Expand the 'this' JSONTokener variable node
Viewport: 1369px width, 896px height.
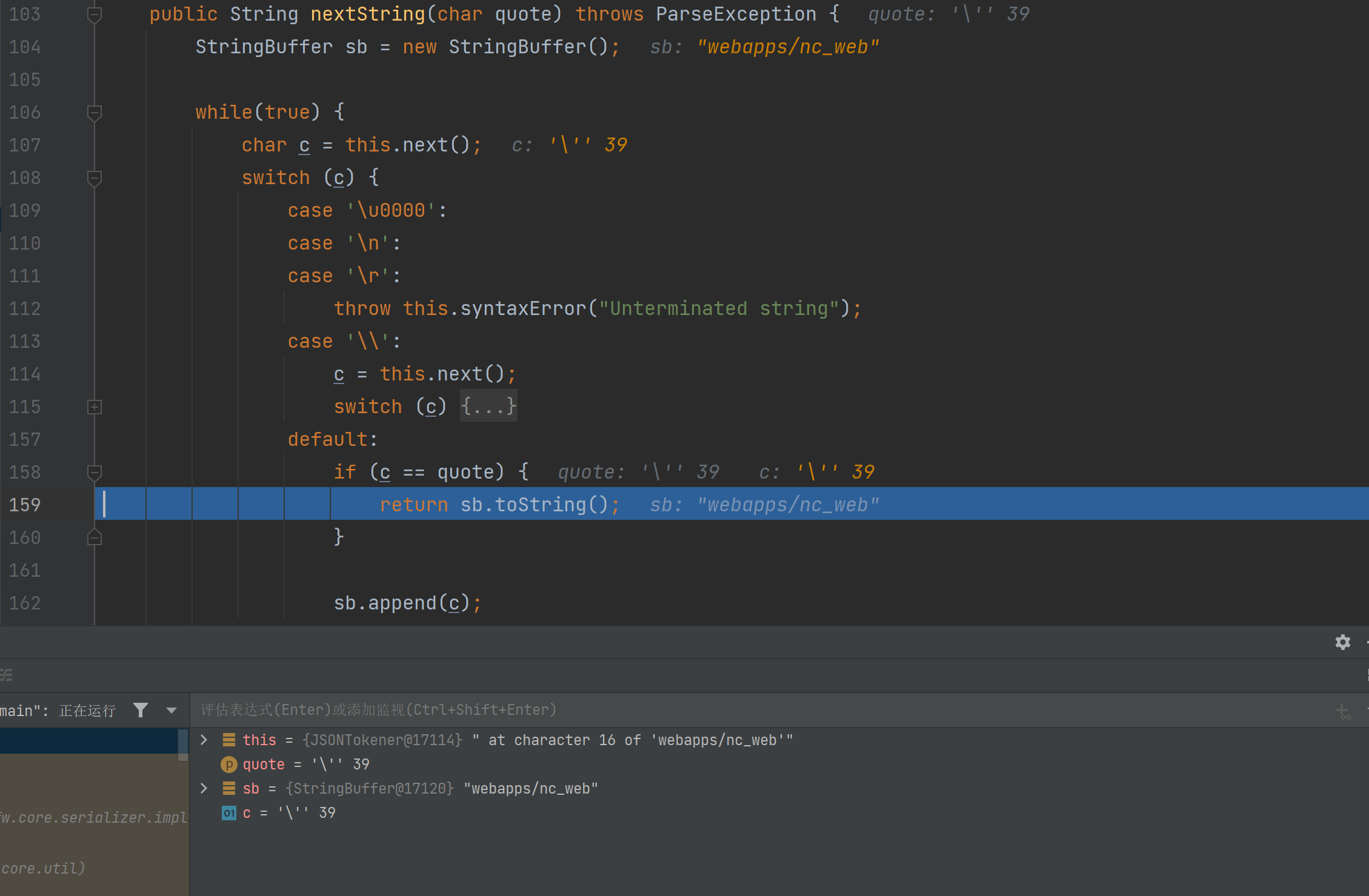(204, 740)
